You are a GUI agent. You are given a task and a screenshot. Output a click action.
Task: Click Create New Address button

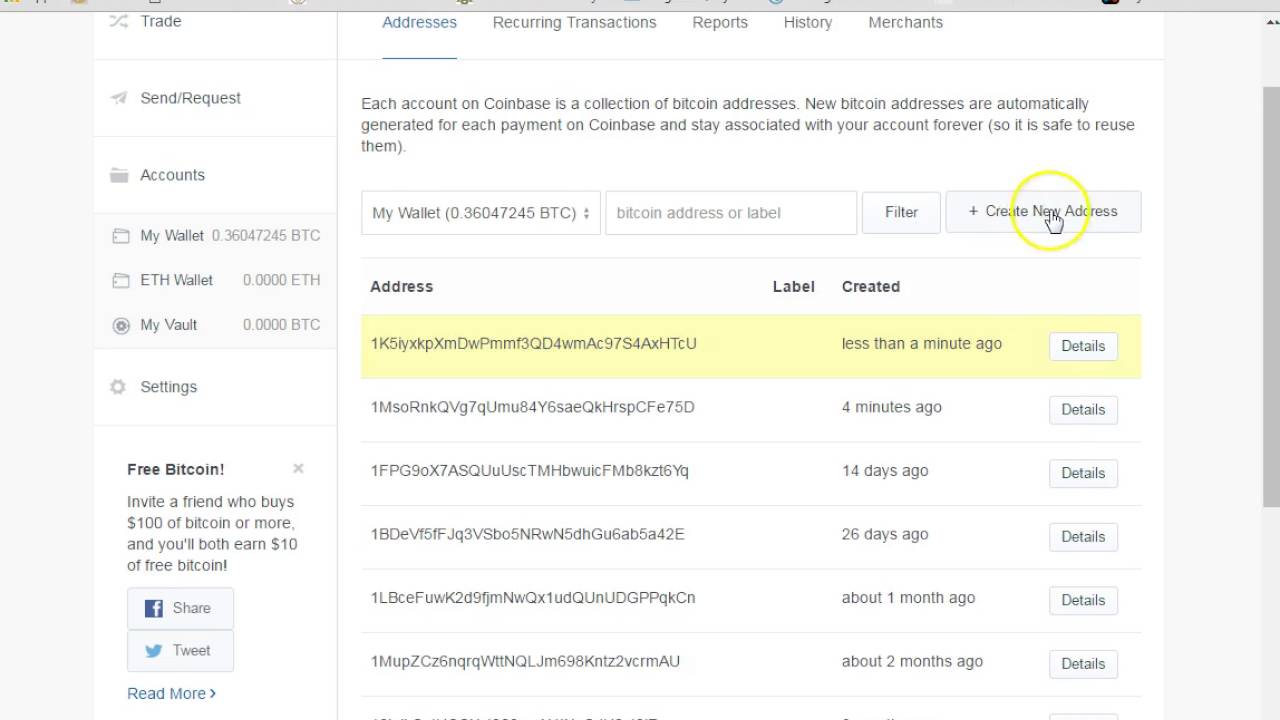[1042, 212]
